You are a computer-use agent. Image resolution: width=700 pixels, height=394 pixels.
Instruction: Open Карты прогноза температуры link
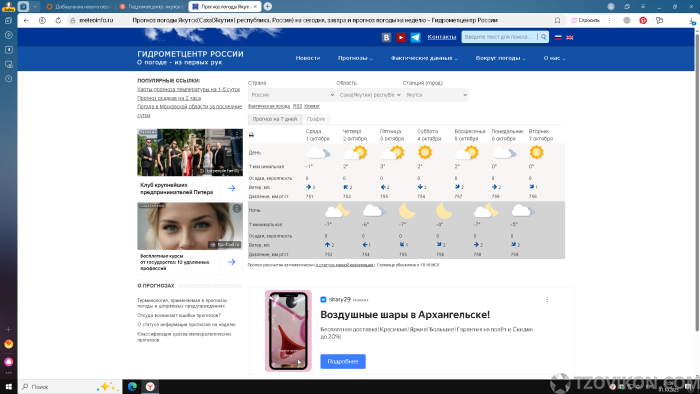pos(188,90)
